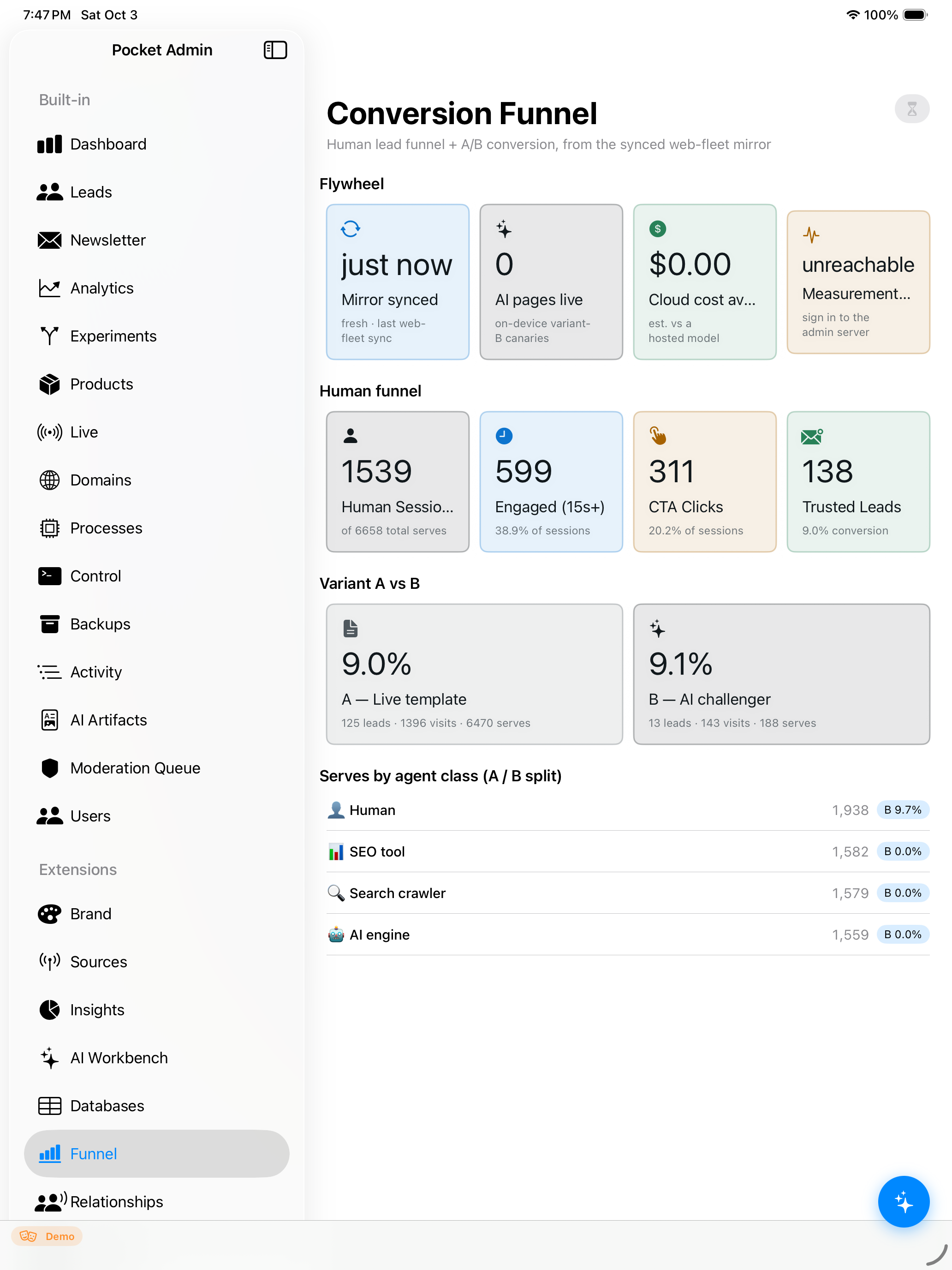The image size is (952, 1270).
Task: Toggle the sidebar panel icon
Action: click(275, 50)
